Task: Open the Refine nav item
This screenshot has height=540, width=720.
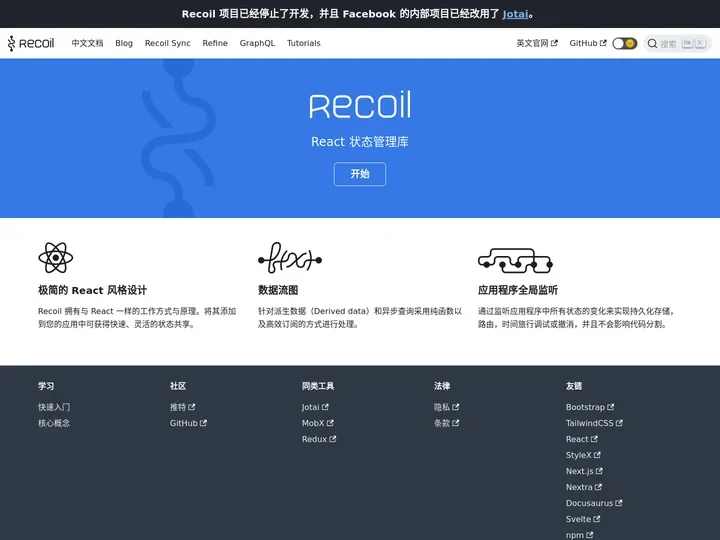Action: (215, 43)
